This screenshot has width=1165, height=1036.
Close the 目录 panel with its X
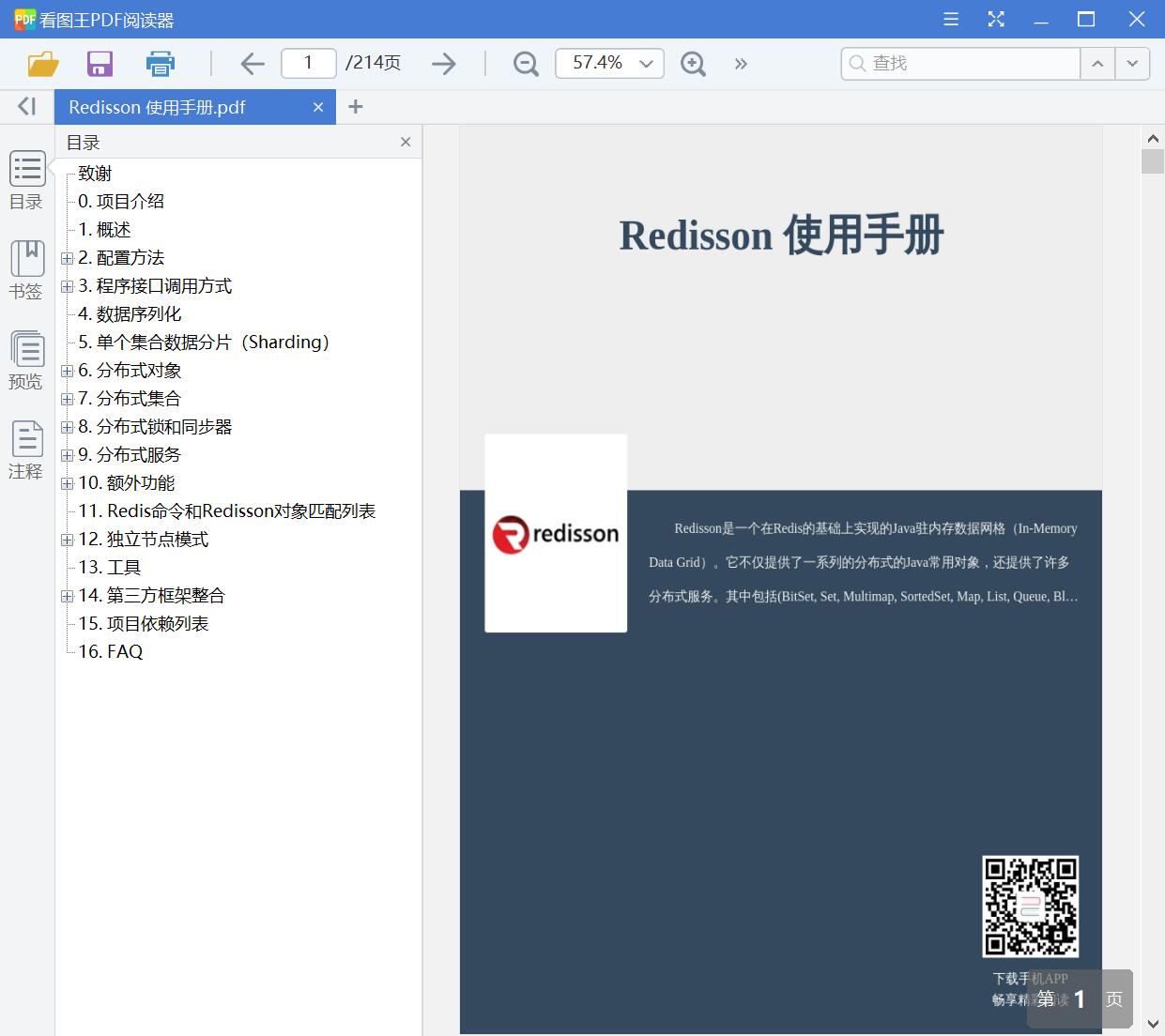406,142
